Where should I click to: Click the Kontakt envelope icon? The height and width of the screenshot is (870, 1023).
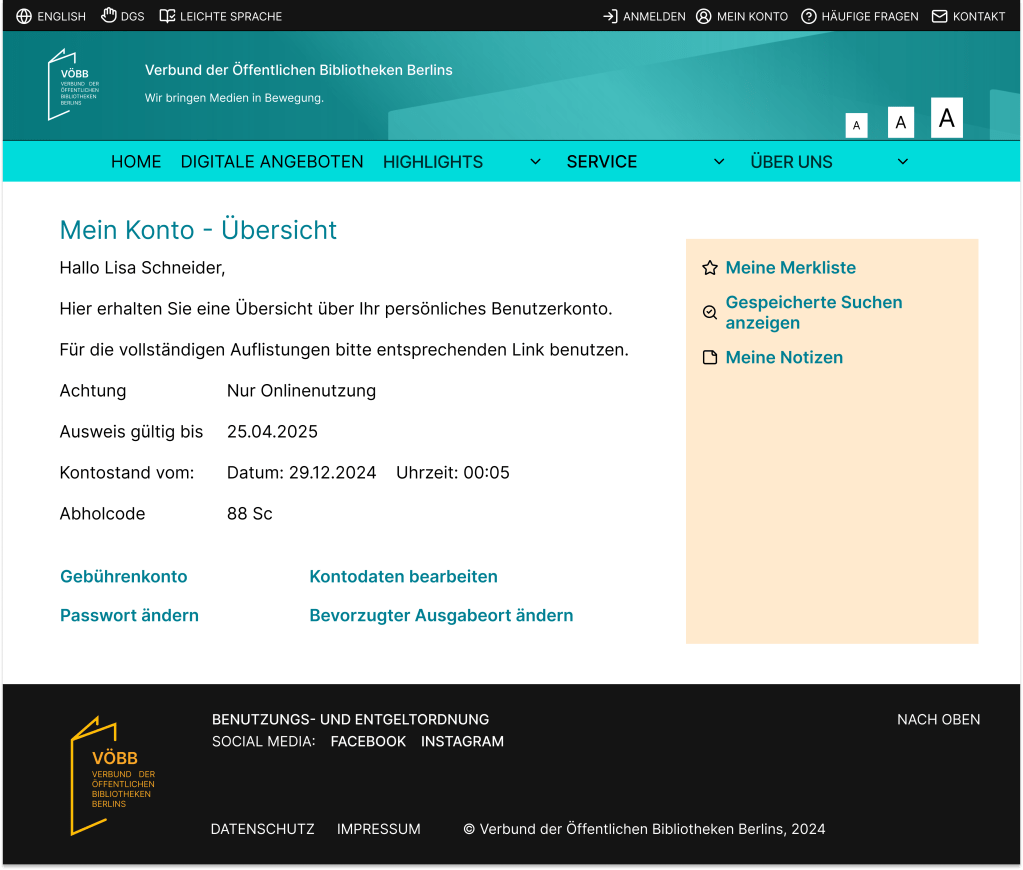coord(939,16)
